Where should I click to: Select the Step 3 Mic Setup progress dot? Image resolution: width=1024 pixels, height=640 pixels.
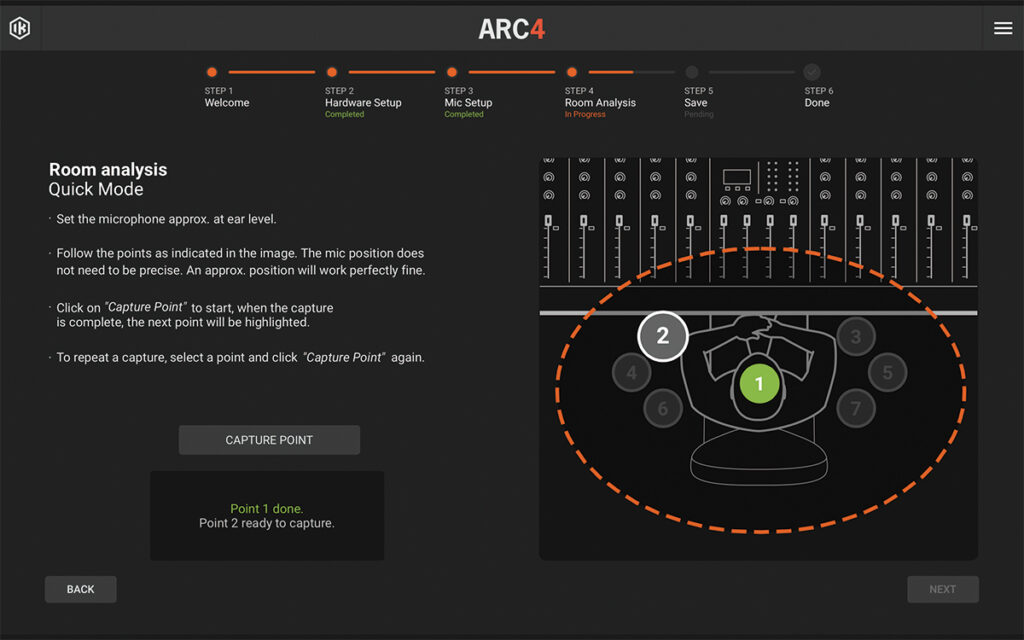452,72
